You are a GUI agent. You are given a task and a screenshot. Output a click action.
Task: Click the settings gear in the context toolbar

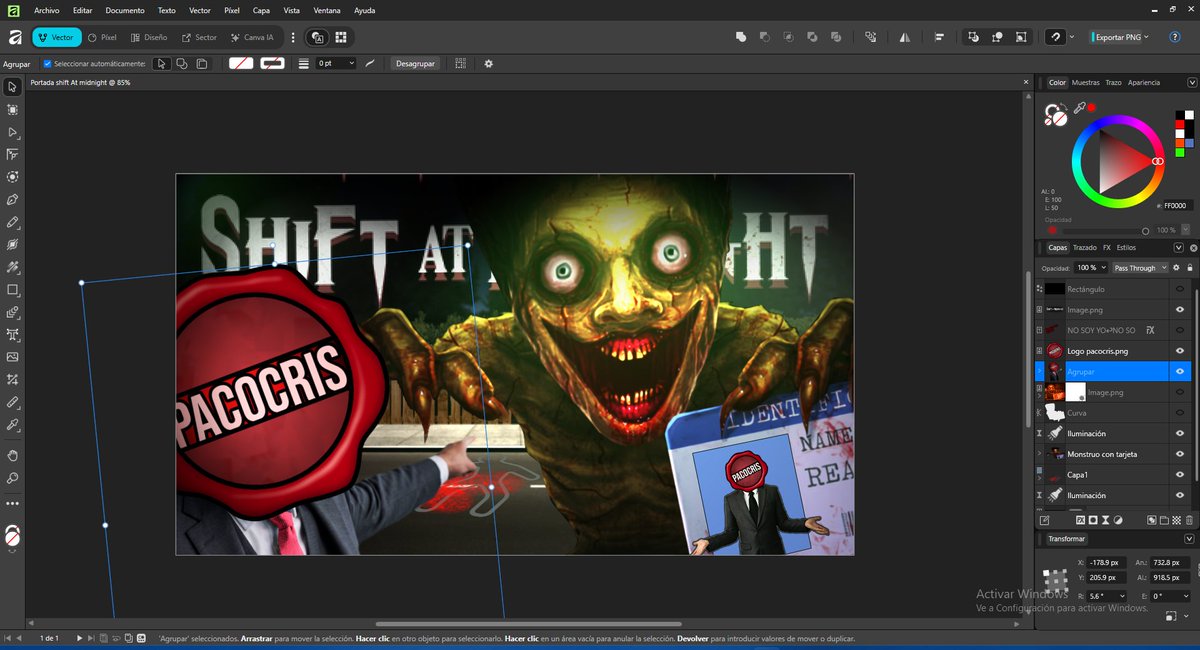[x=488, y=63]
